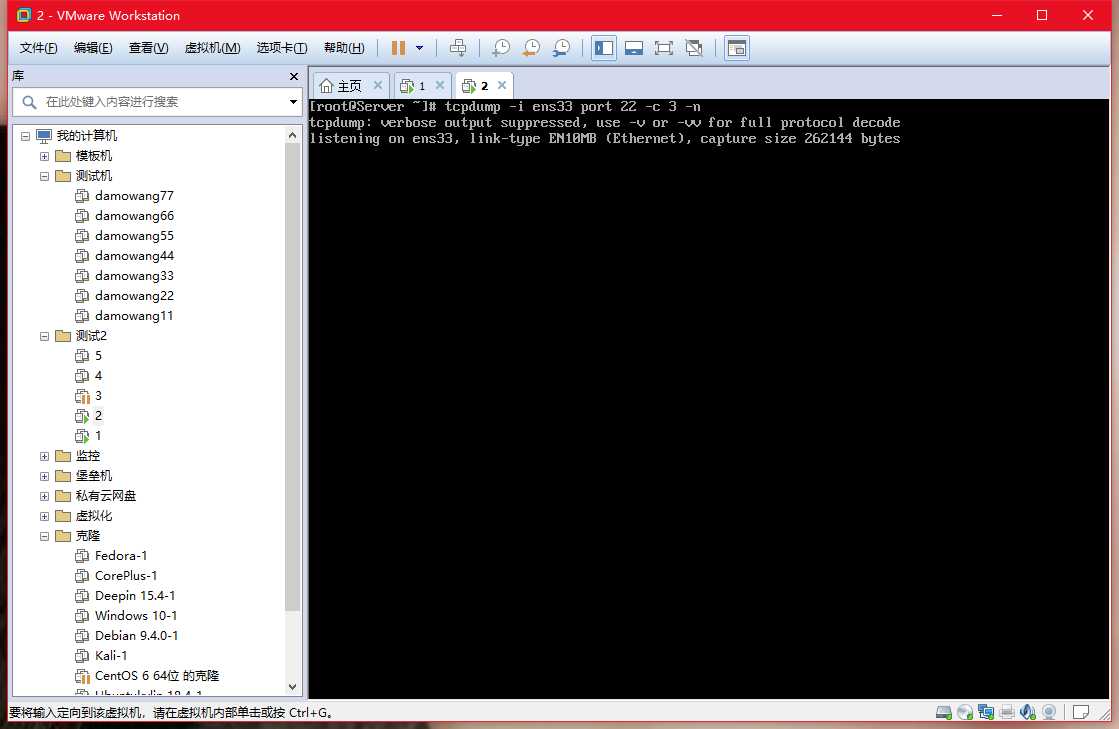Take a snapshot of this VM
Viewport: 1119px width, 729px height.
click(x=501, y=48)
